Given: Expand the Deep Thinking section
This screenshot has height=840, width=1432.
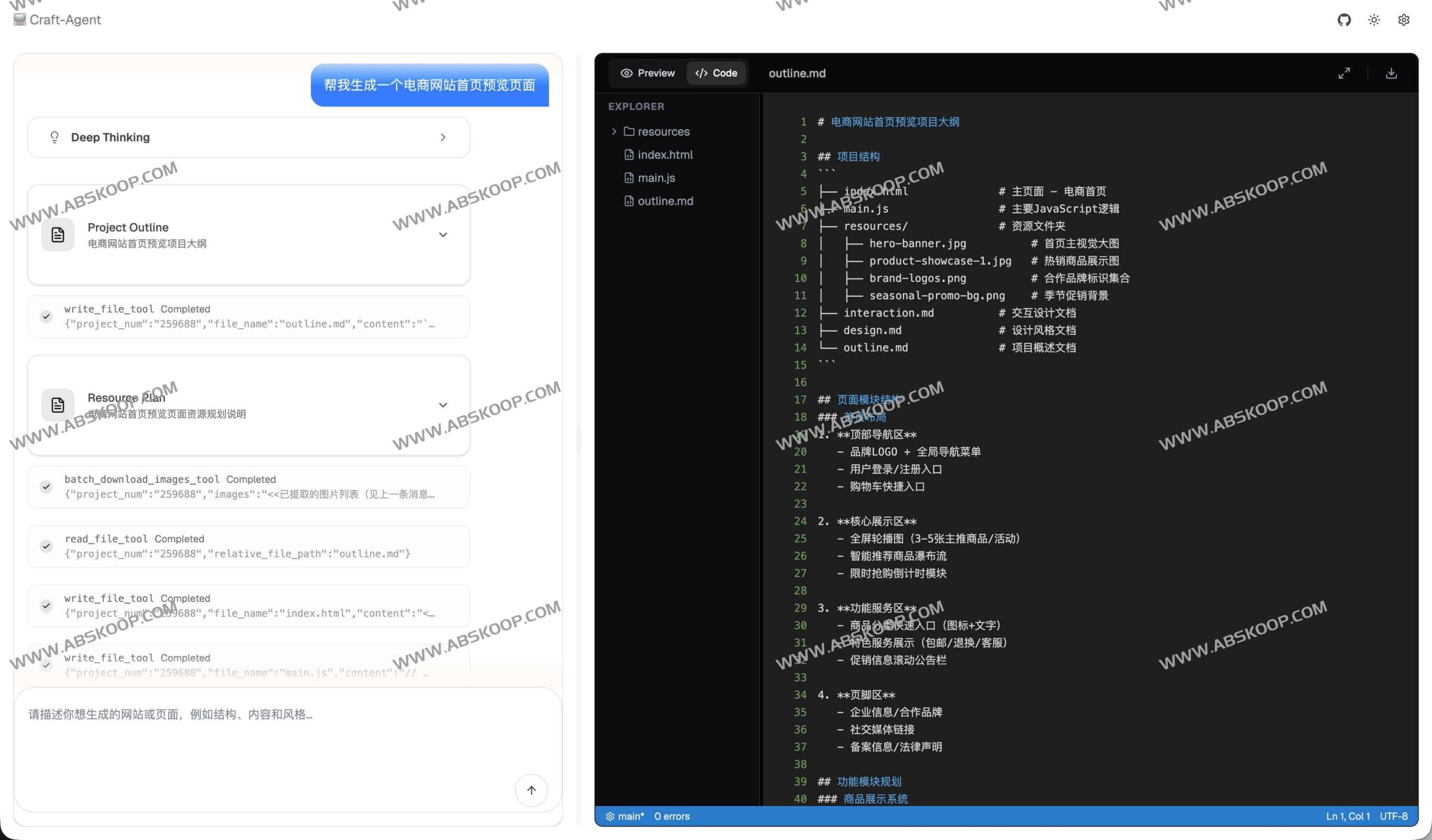Looking at the screenshot, I should pyautogui.click(x=443, y=137).
